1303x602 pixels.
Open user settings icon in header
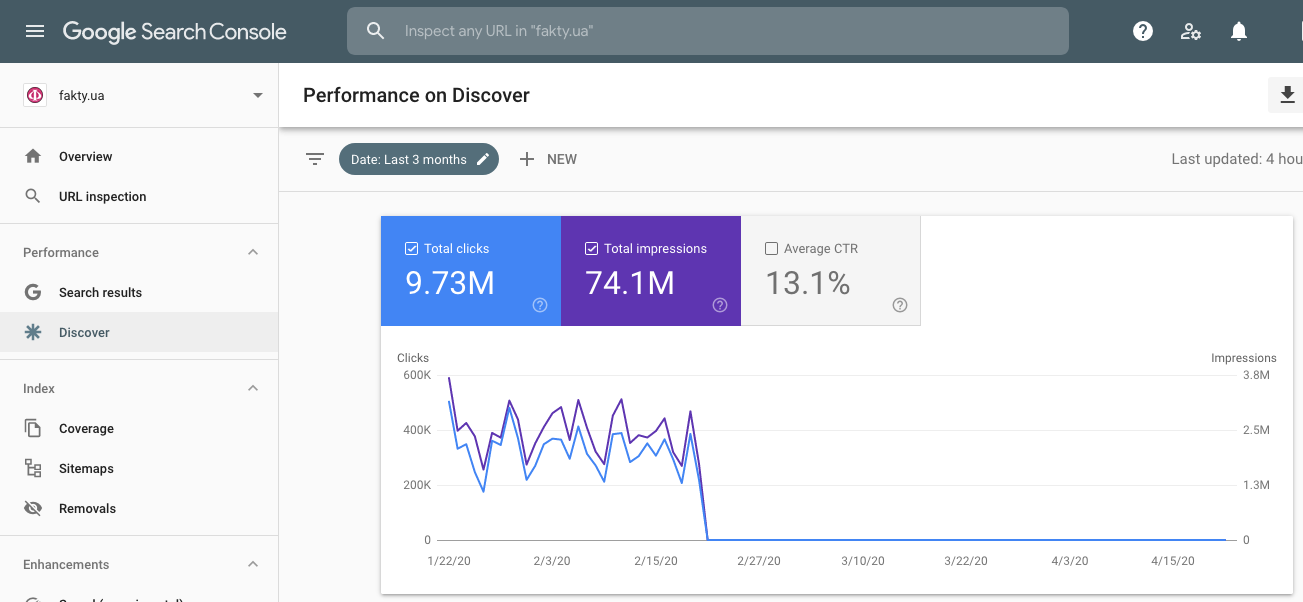(1191, 31)
